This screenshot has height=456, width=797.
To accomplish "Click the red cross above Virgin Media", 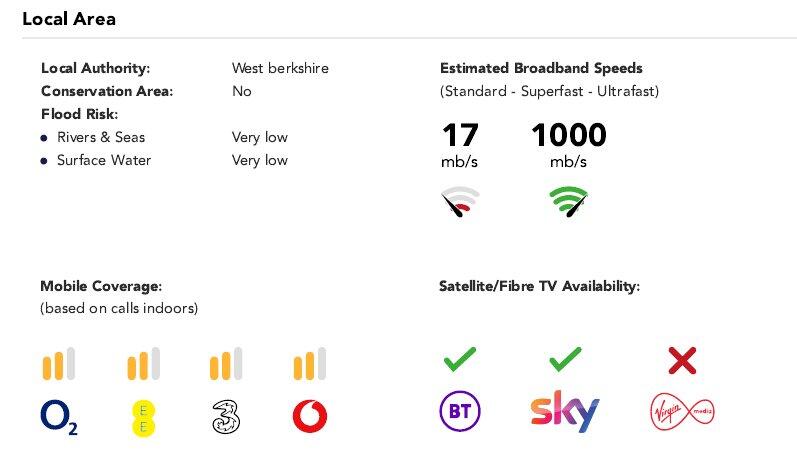I will pyautogui.click(x=682, y=359).
